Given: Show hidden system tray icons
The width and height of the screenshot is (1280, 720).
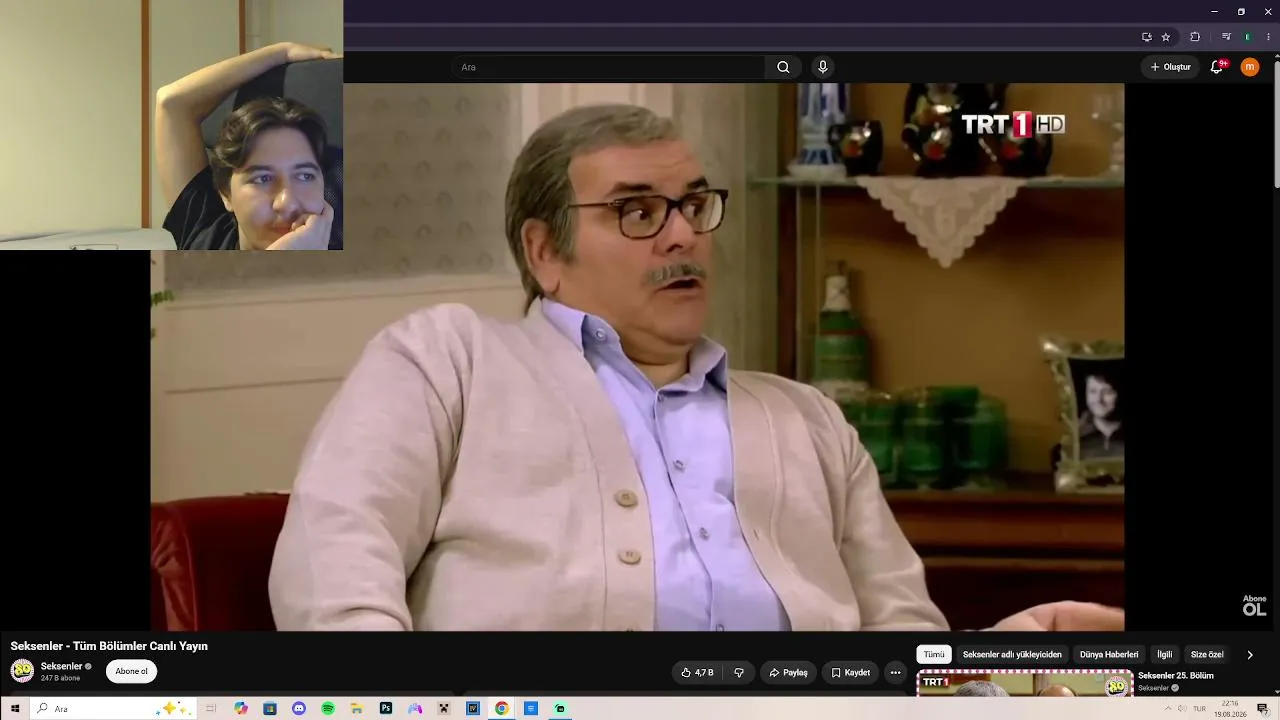Looking at the screenshot, I should [x=1167, y=709].
